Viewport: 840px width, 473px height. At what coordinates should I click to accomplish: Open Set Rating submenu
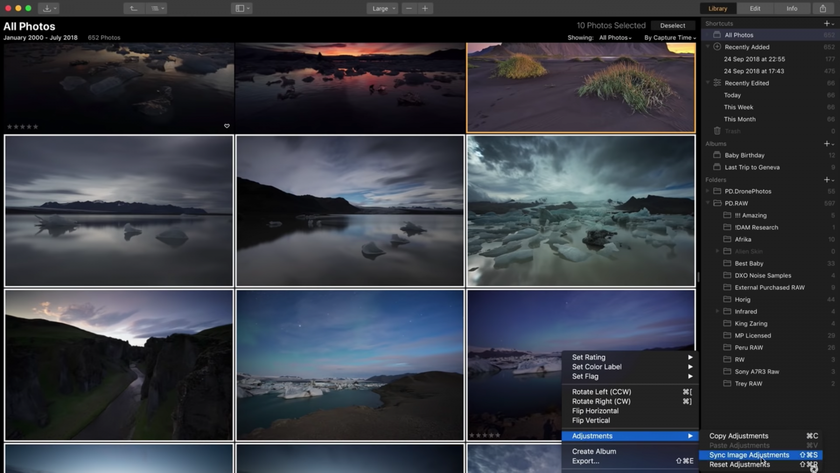point(631,357)
